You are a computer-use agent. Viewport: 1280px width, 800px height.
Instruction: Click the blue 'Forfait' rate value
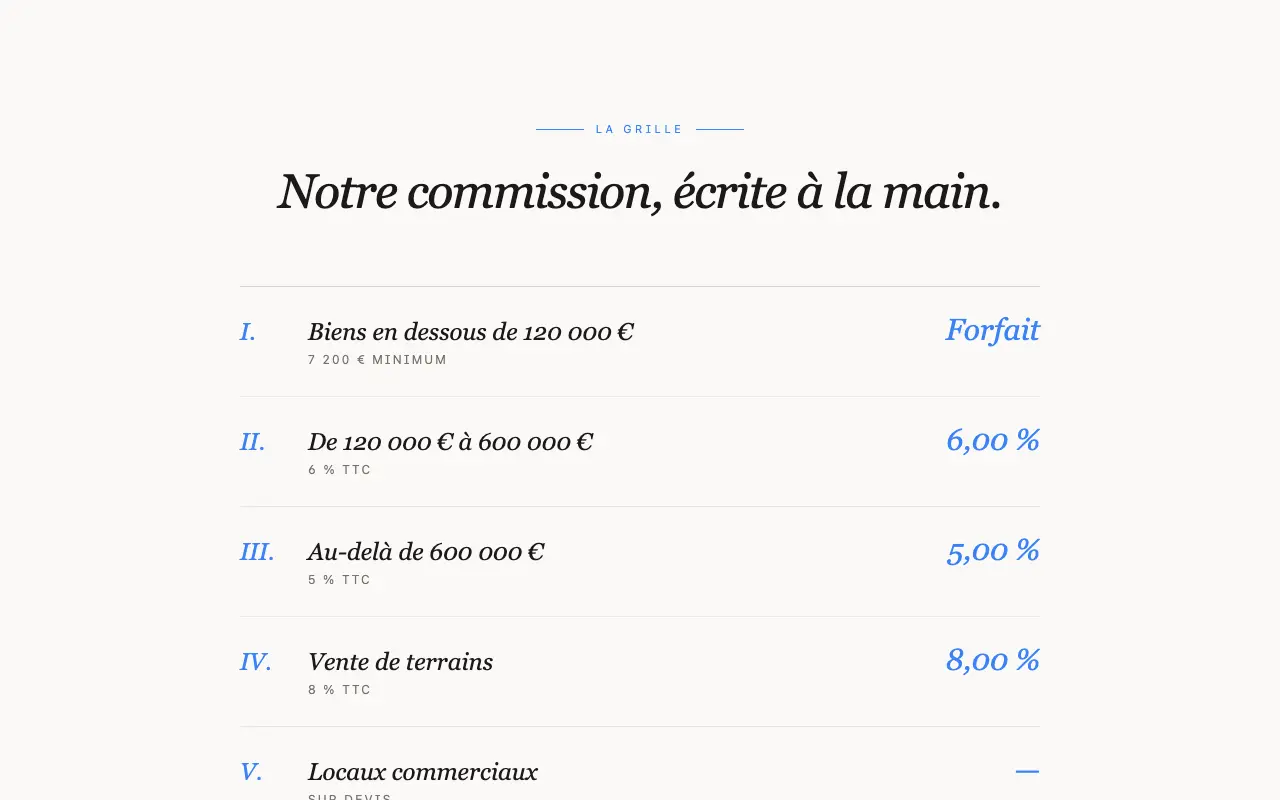[x=993, y=330]
